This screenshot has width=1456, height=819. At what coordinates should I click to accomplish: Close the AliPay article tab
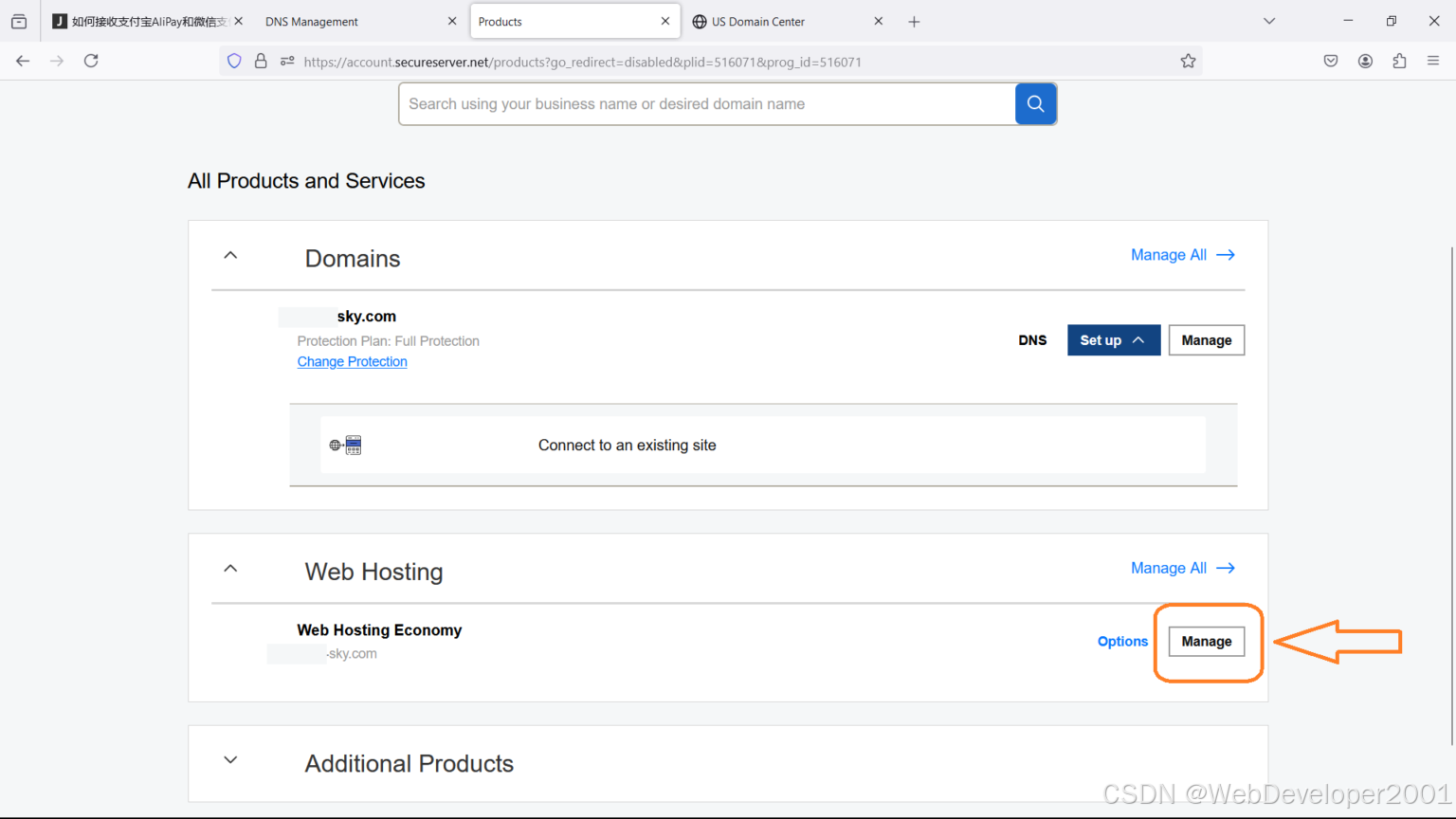[239, 21]
